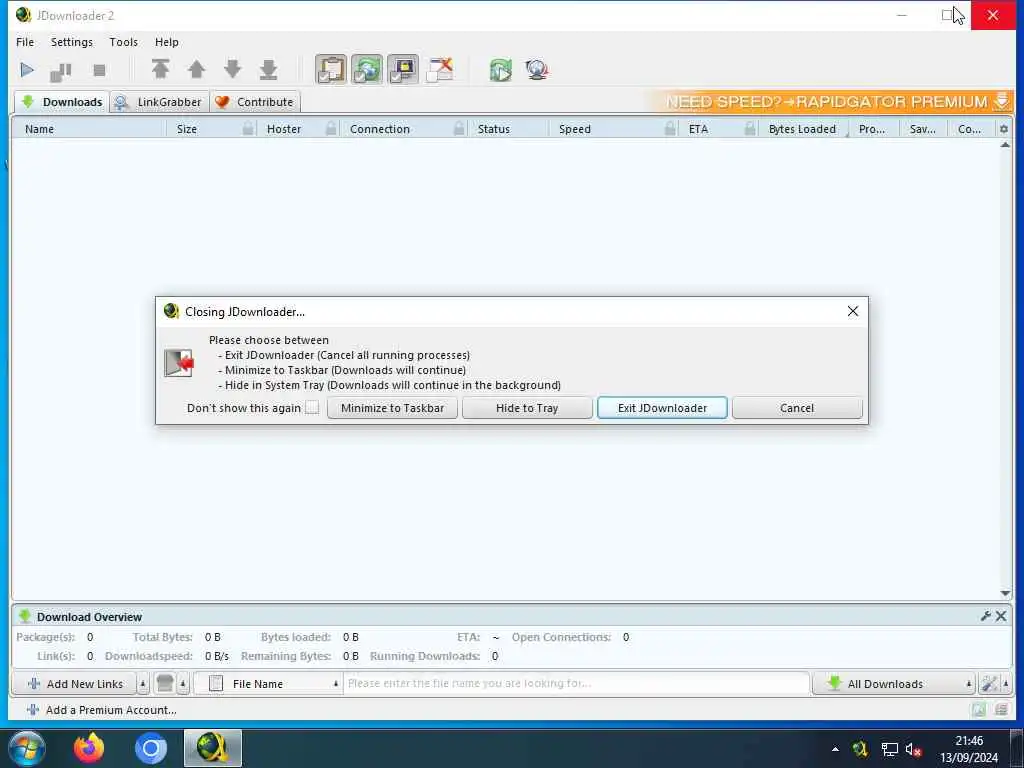Expand arrow beside bottom tools icon
The height and width of the screenshot is (768, 1024).
[1006, 684]
